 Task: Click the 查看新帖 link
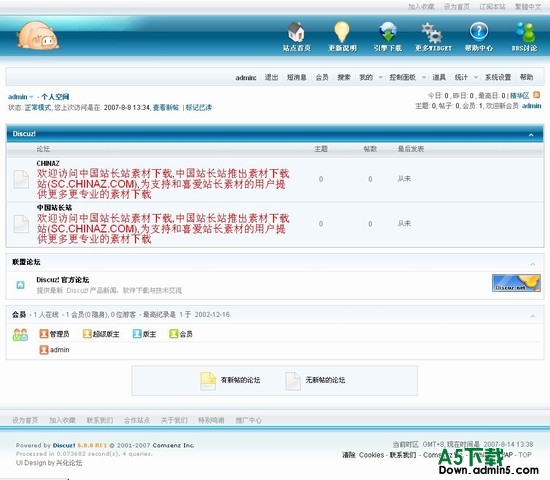point(166,107)
